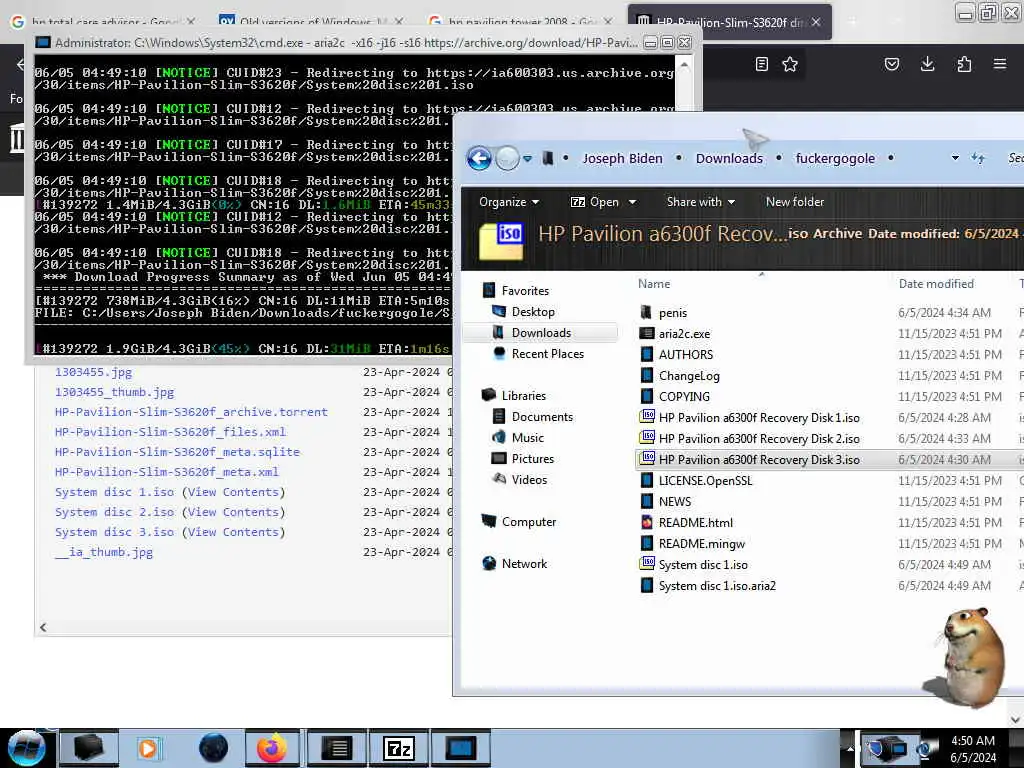This screenshot has width=1024, height=768.
Task: Select the ChangeLog file
Action: pyautogui.click(x=689, y=376)
